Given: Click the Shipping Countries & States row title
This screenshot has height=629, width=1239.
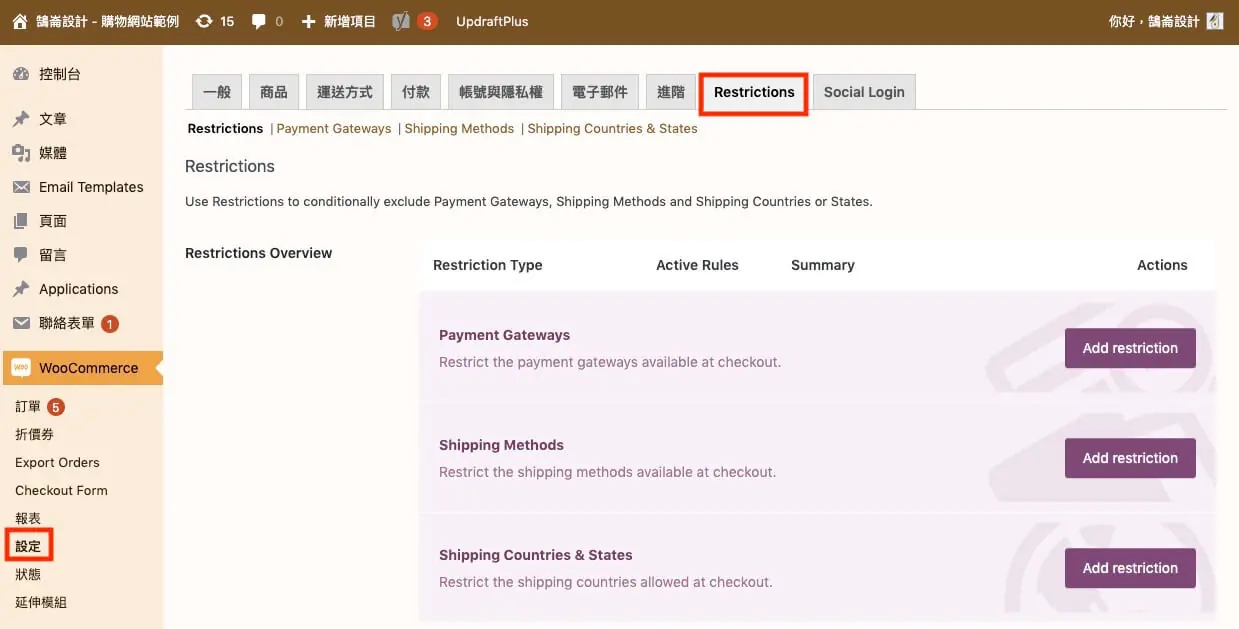Looking at the screenshot, I should point(536,555).
